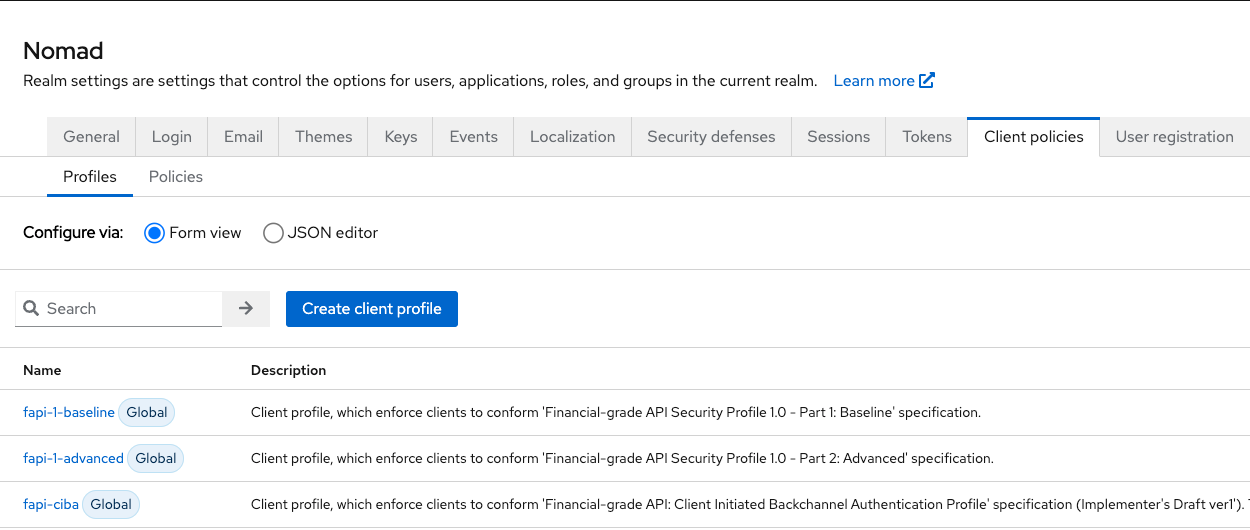Open the fapi-1-baseline profile link
The width and height of the screenshot is (1250, 530).
point(69,413)
